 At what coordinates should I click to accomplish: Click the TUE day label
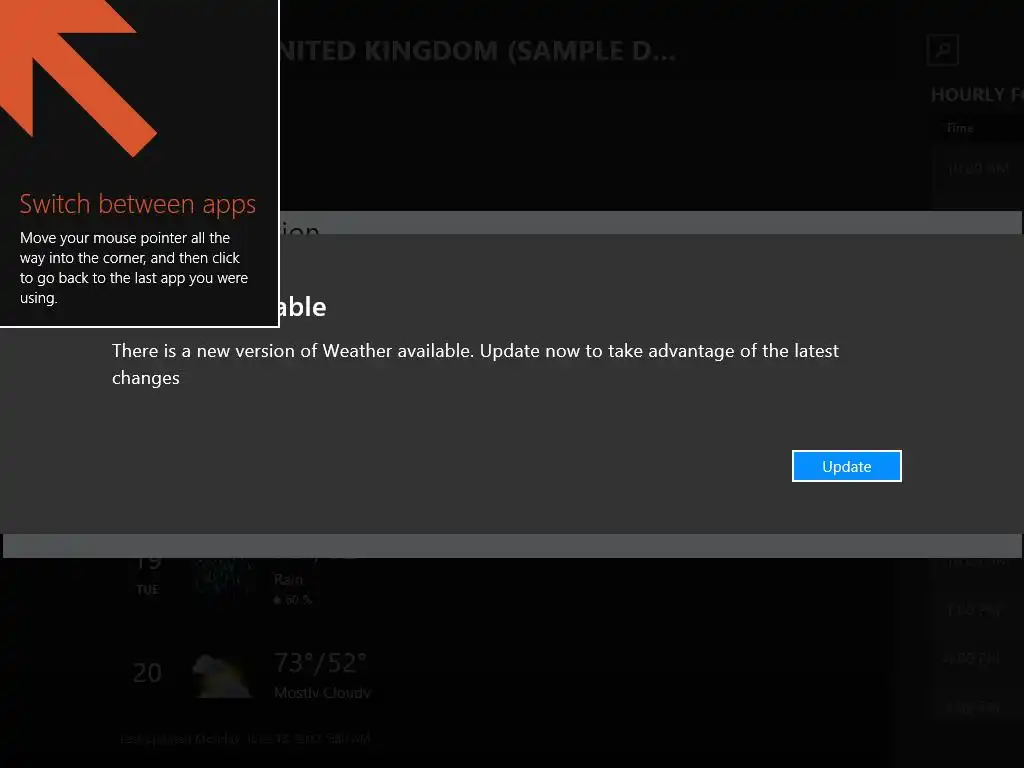[x=147, y=590]
